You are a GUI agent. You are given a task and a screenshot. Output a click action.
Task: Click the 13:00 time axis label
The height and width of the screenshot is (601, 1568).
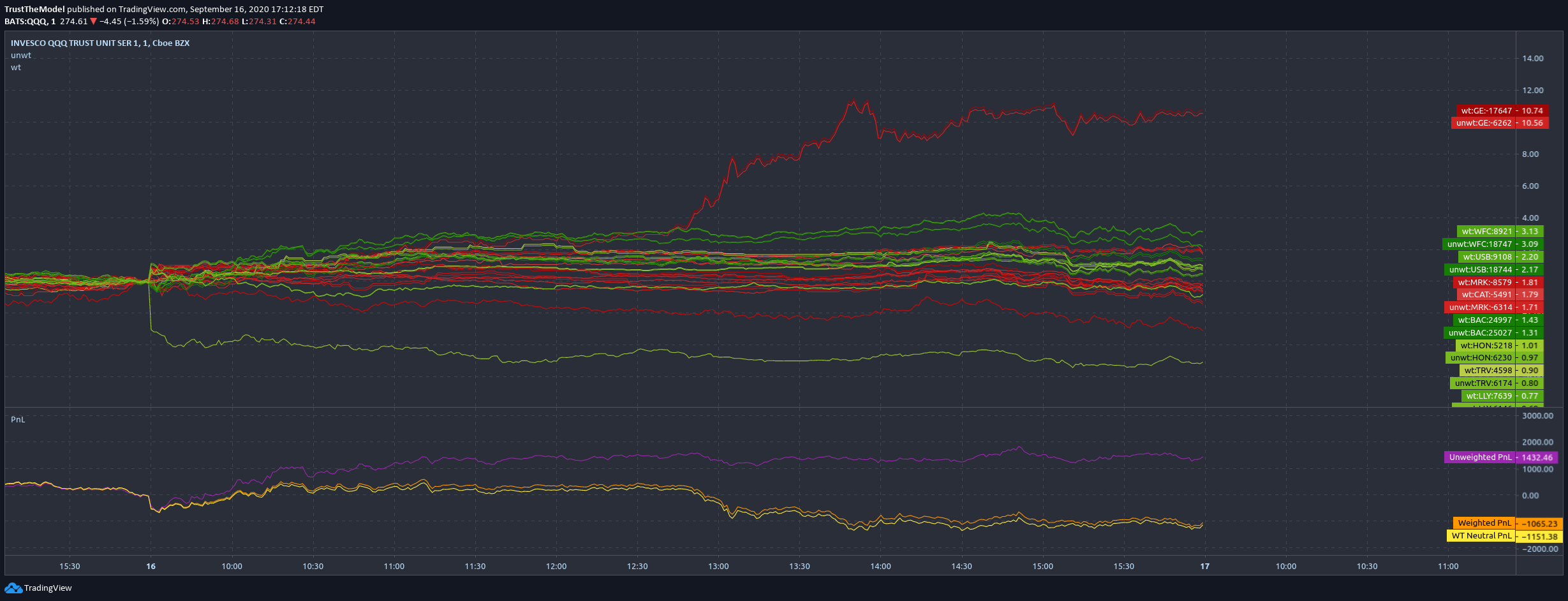pyautogui.click(x=718, y=566)
